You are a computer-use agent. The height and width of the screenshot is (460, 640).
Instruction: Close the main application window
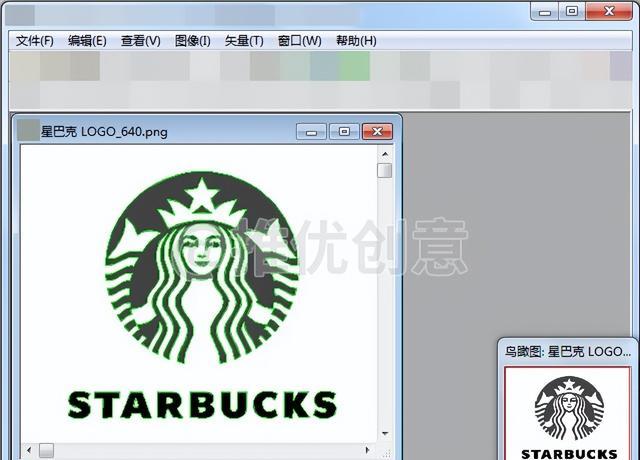point(609,11)
